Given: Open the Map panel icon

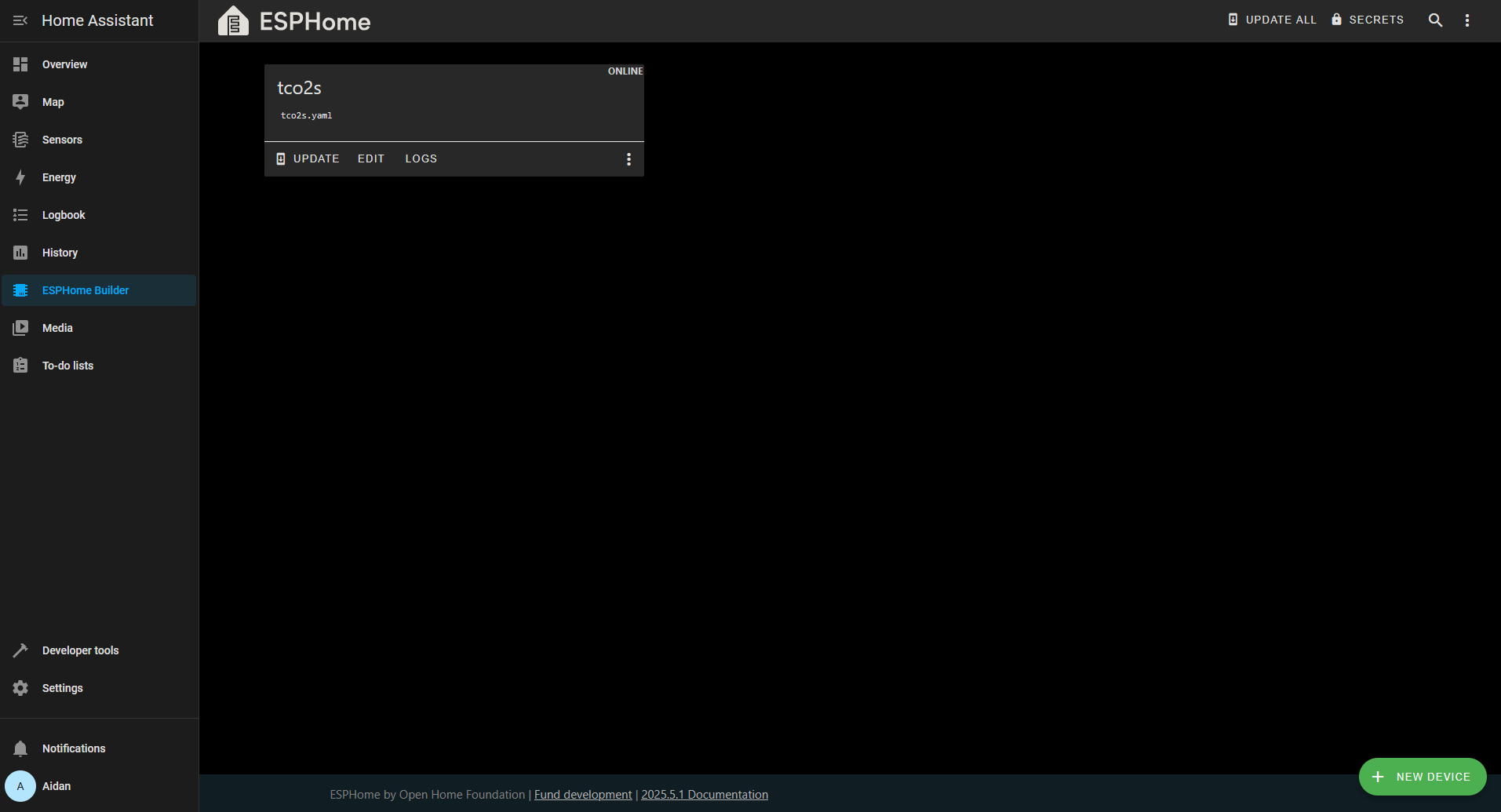Looking at the screenshot, I should [20, 102].
